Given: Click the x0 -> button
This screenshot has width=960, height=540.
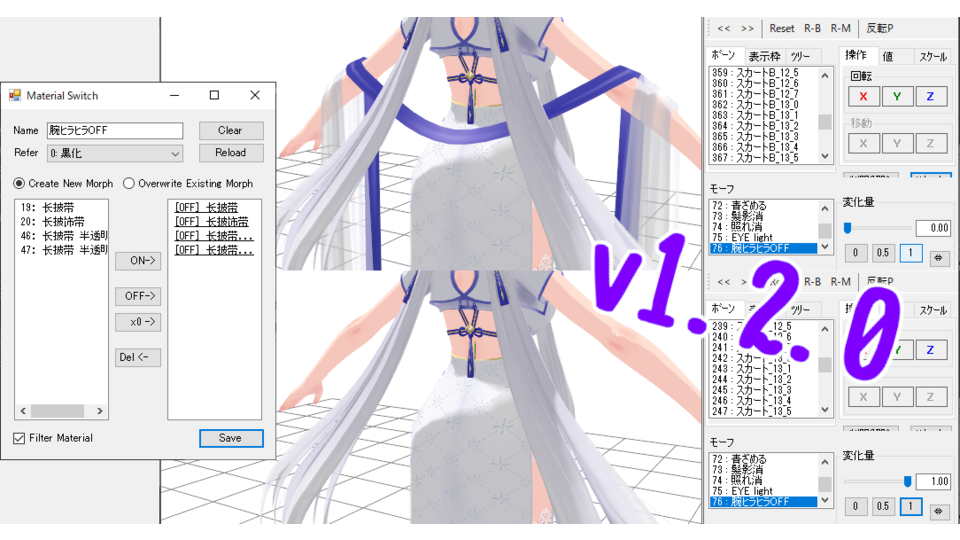Looking at the screenshot, I should click(x=138, y=322).
